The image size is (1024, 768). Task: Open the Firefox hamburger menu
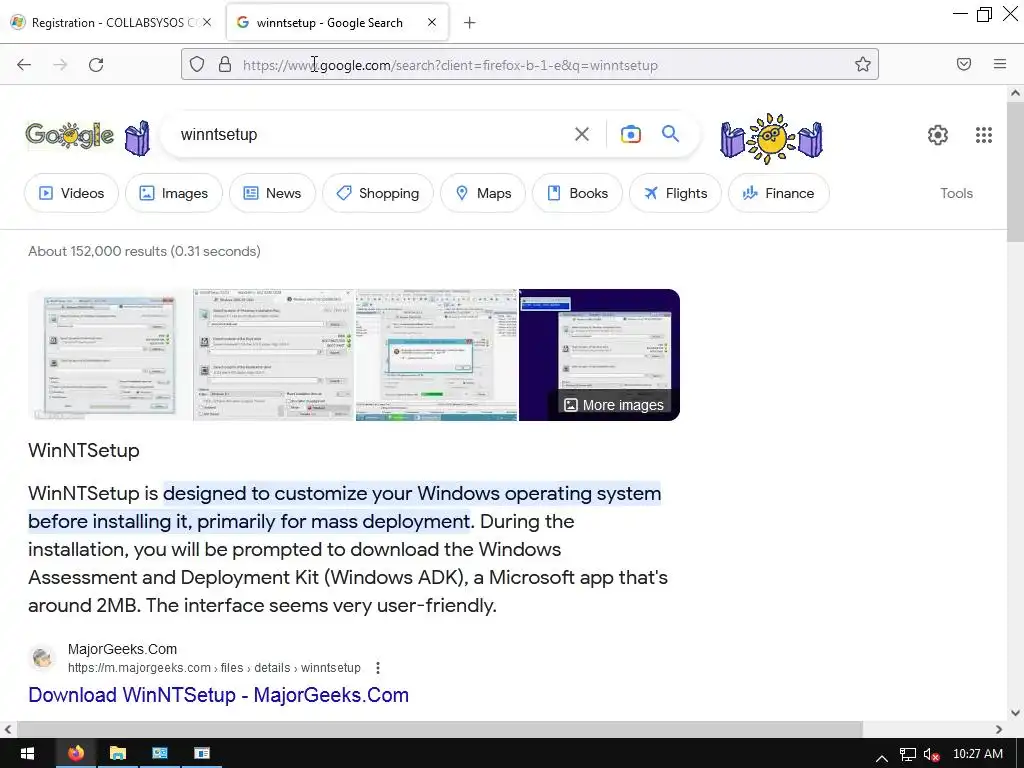[x=1000, y=64]
